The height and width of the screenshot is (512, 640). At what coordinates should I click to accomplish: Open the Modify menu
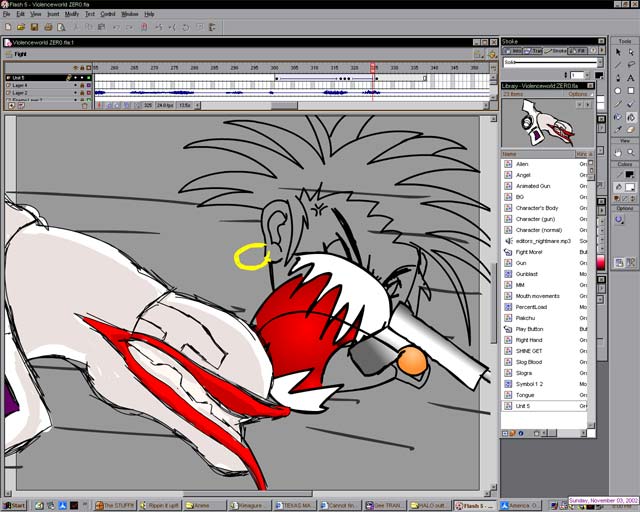[x=72, y=14]
